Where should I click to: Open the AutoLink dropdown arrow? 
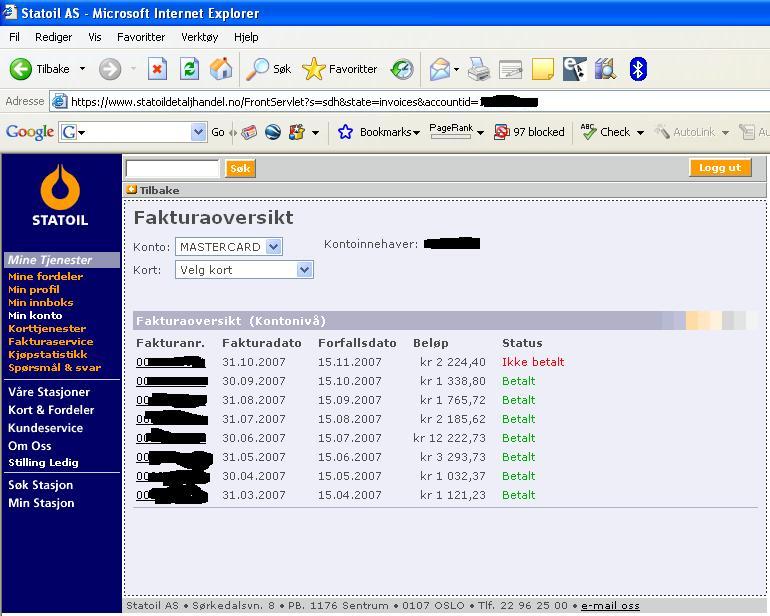click(x=725, y=132)
